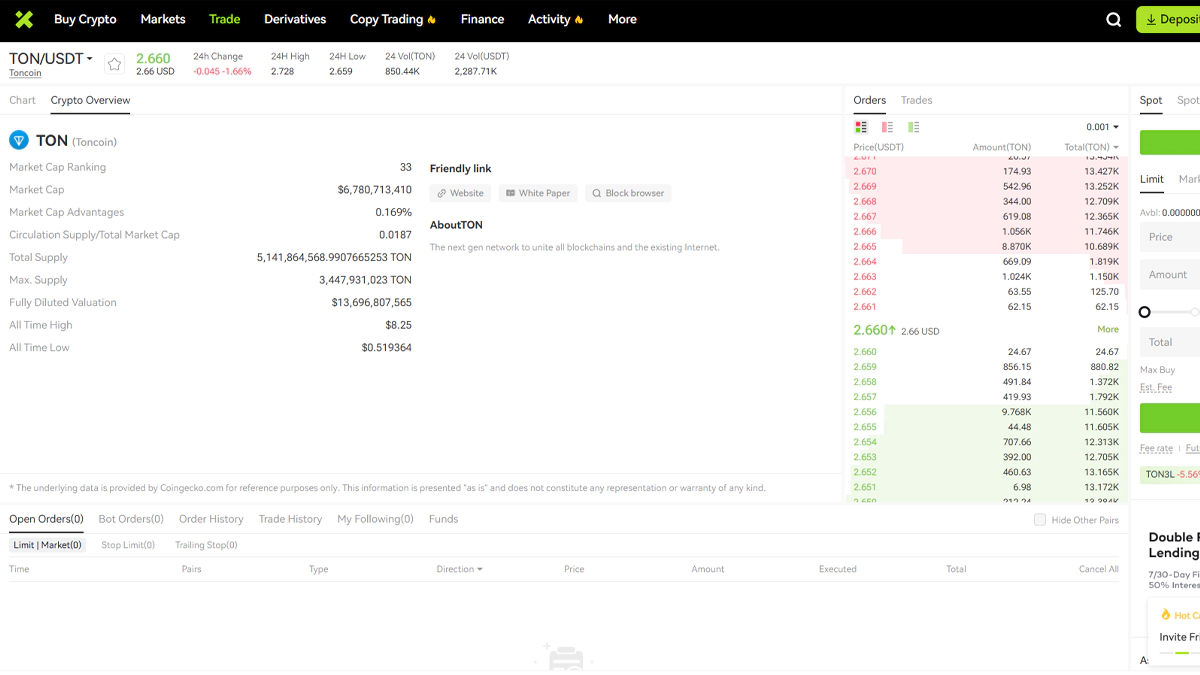The image size is (1200, 675).
Task: Click the TON coin logo icon
Action: (x=19, y=141)
